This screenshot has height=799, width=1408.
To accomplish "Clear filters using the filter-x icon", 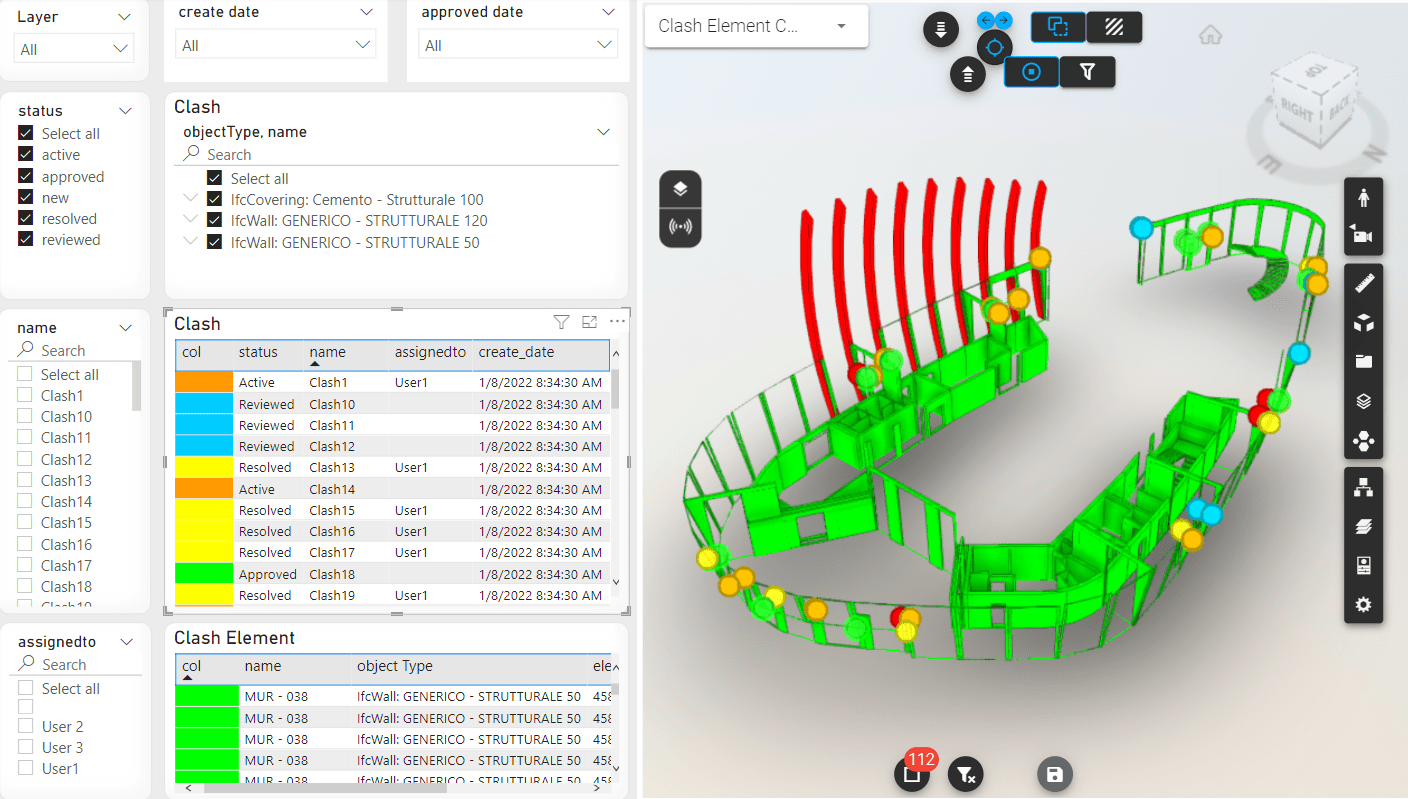I will coord(965,773).
